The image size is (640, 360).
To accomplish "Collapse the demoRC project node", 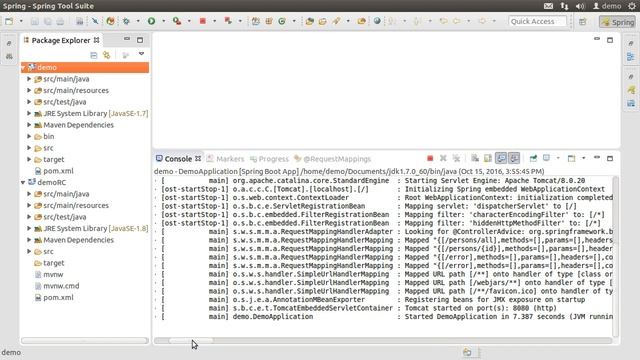I will point(23,182).
